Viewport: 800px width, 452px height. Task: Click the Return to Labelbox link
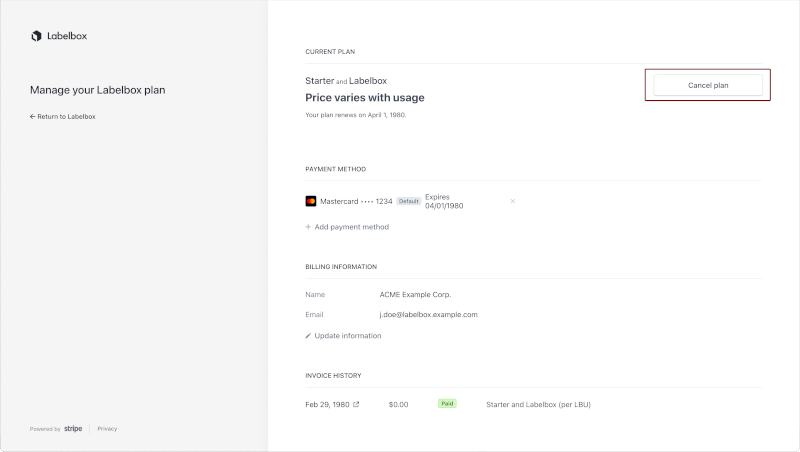coord(63,116)
